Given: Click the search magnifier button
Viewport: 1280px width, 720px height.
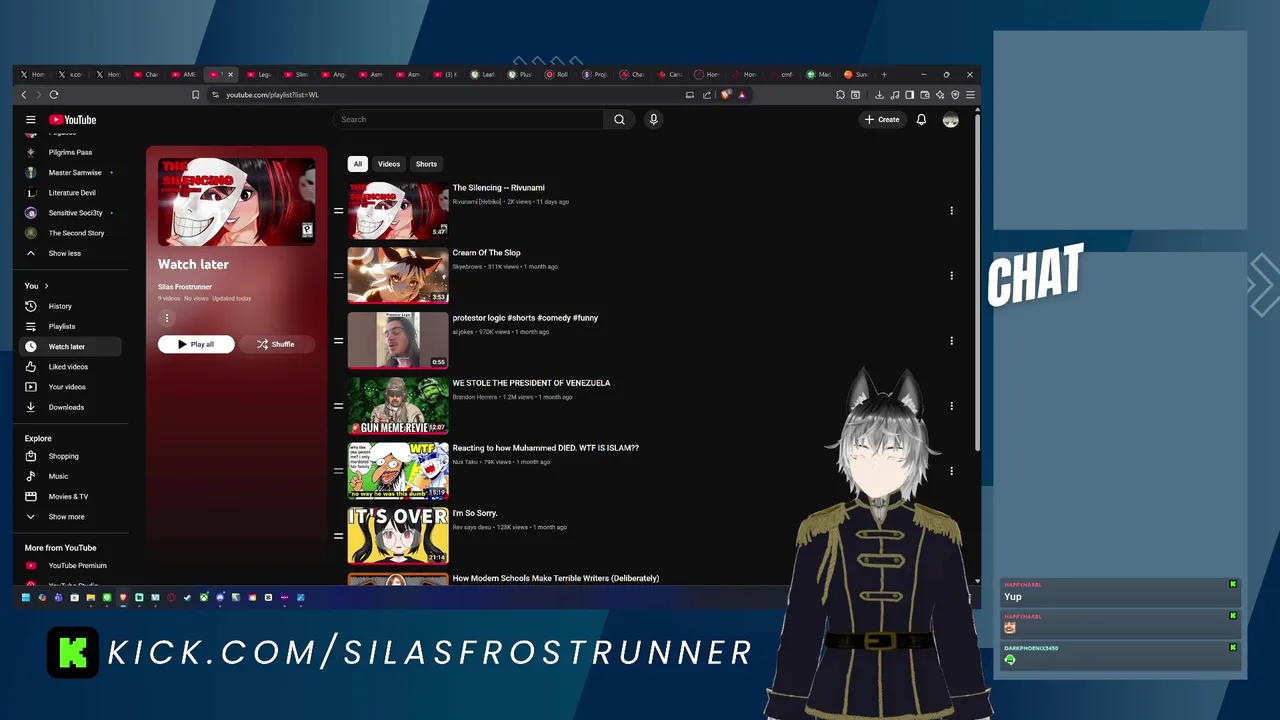Looking at the screenshot, I should (x=619, y=120).
